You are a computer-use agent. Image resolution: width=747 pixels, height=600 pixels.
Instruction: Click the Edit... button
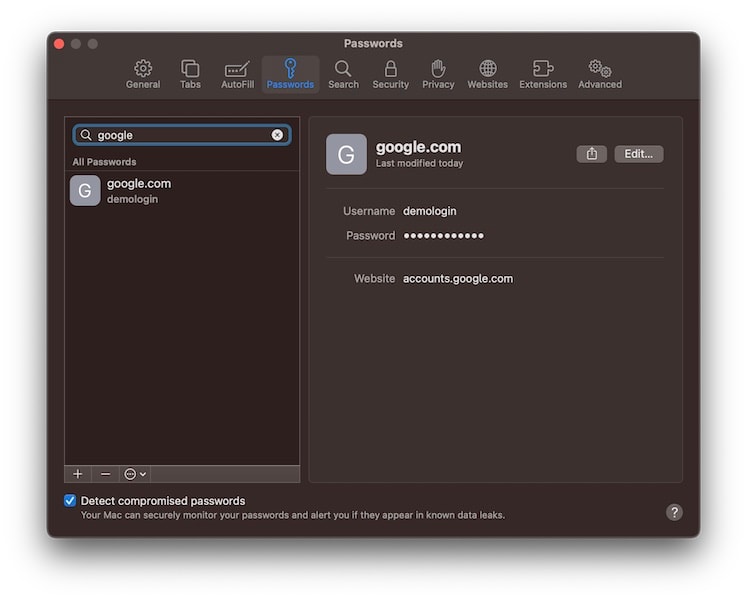pyautogui.click(x=638, y=154)
